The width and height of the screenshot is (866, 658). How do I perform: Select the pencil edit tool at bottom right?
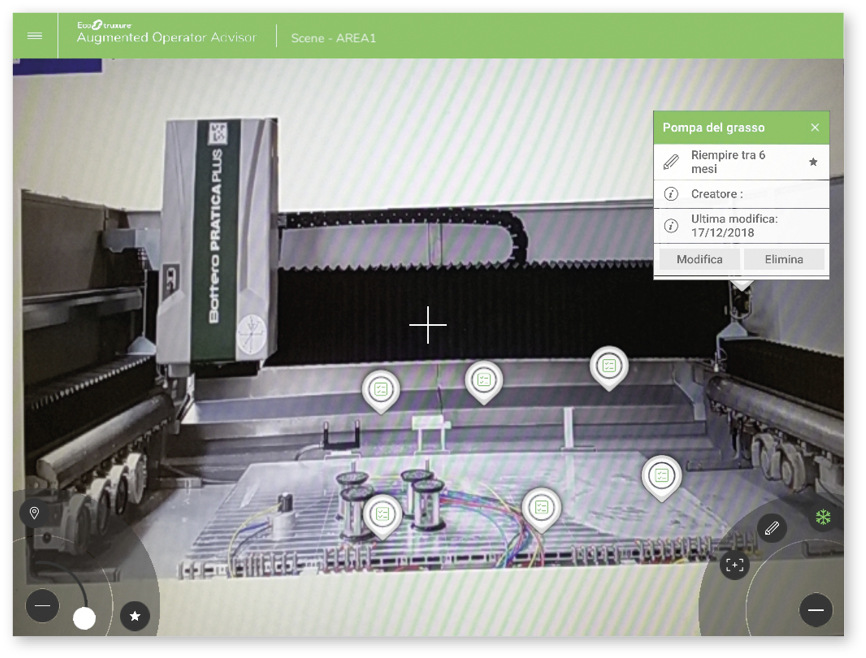point(771,528)
